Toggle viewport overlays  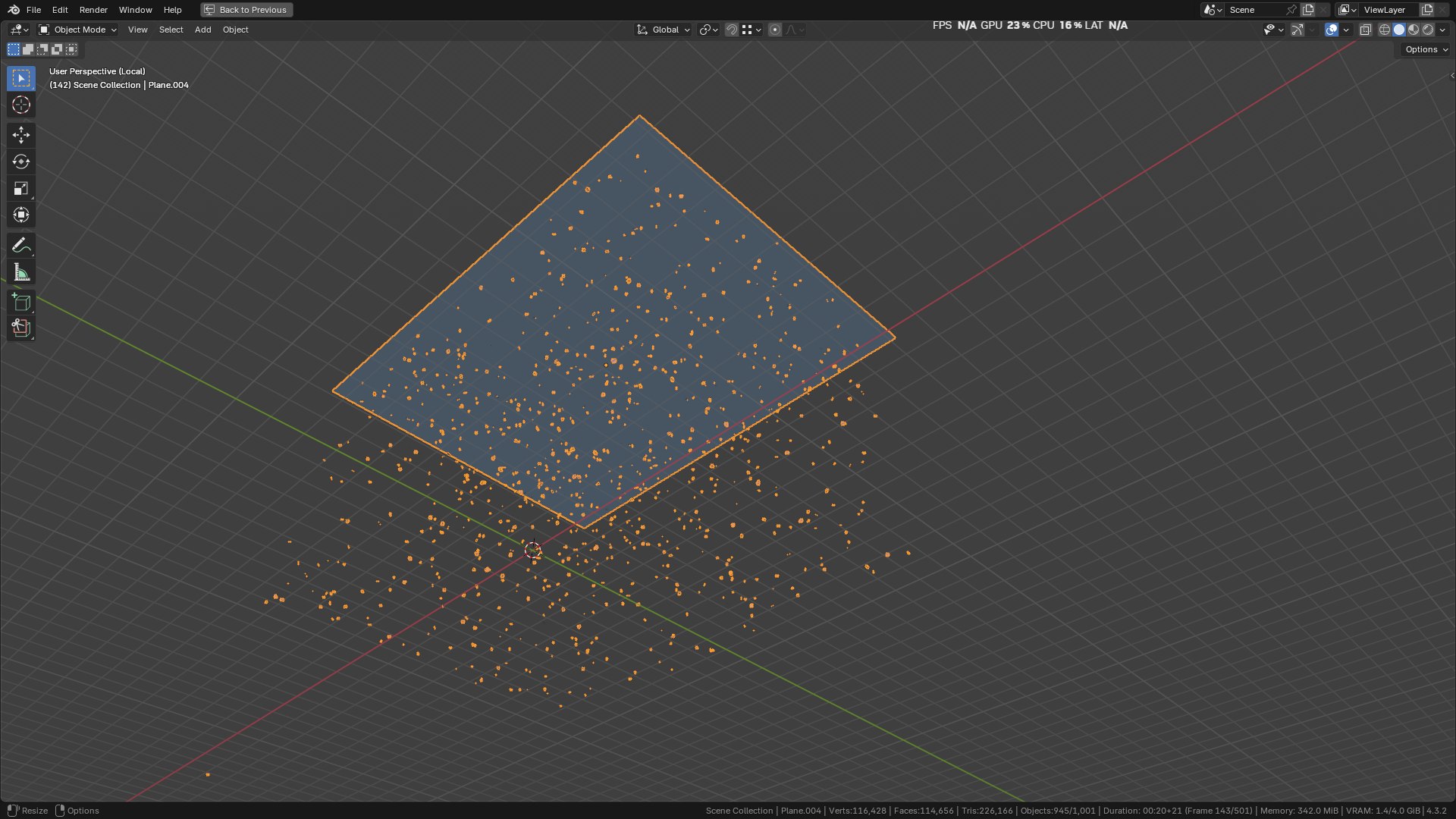click(x=1332, y=30)
